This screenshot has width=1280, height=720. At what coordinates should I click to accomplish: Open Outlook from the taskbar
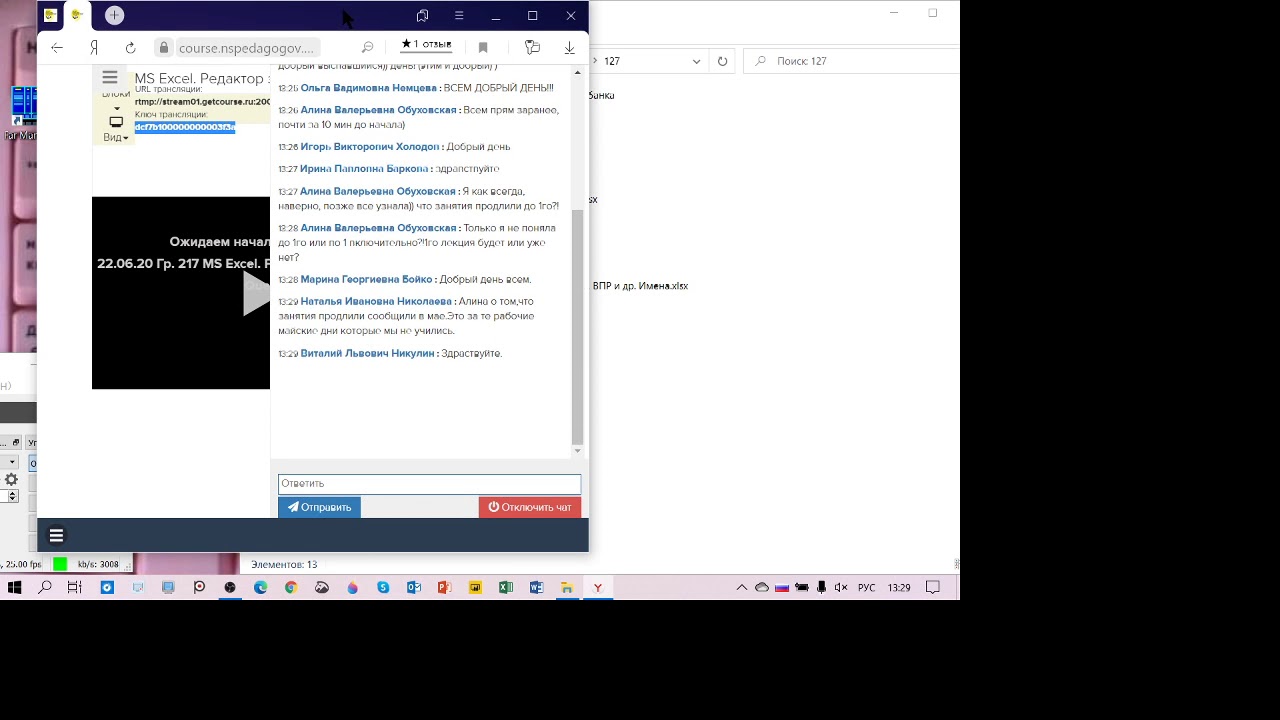point(414,588)
